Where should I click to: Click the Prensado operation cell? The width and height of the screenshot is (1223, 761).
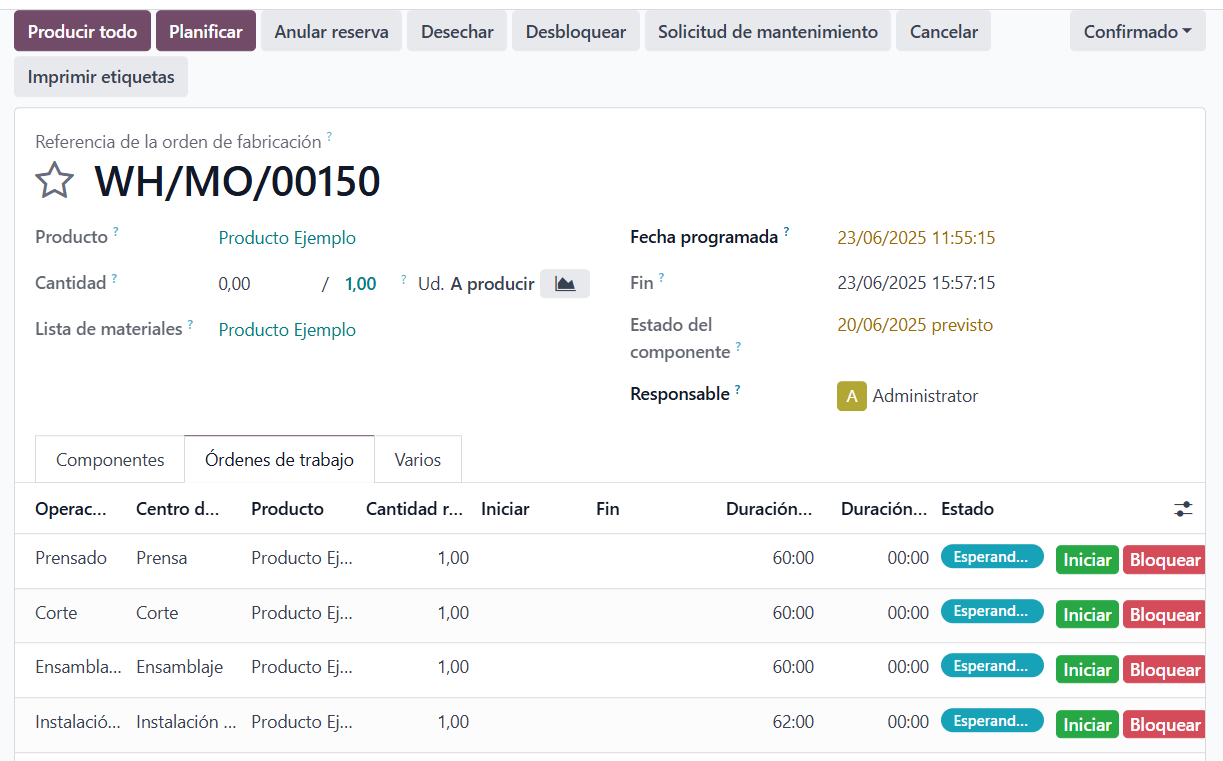71,558
